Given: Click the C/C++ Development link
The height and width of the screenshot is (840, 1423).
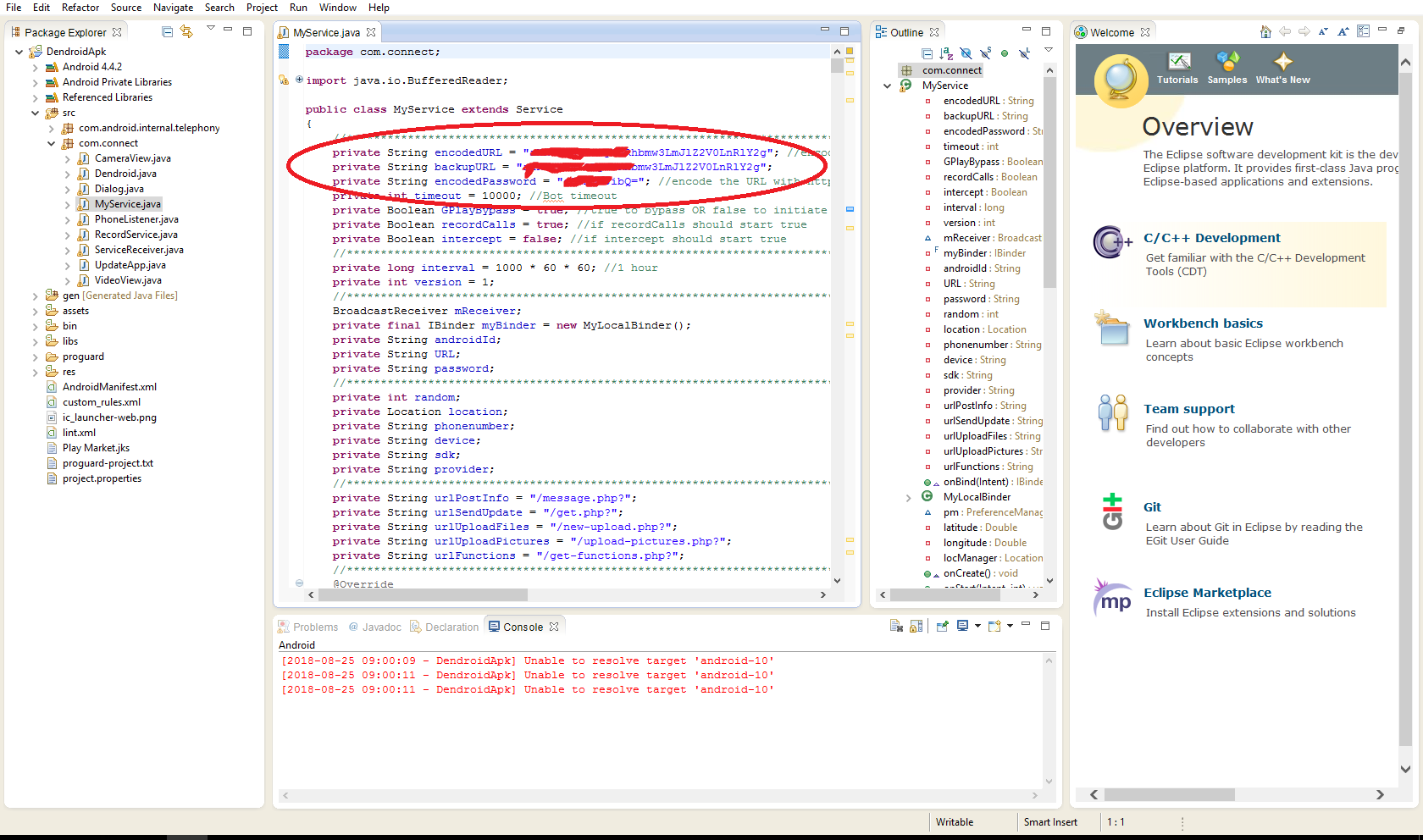Looking at the screenshot, I should tap(1211, 238).
